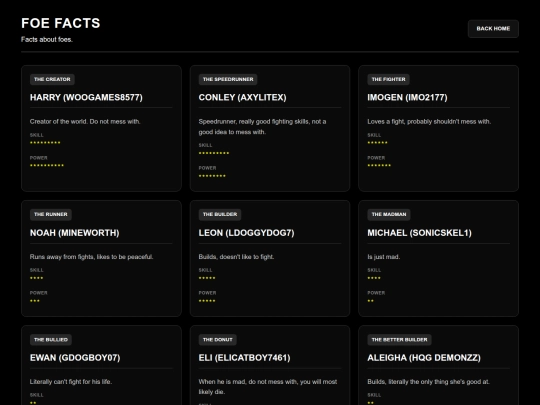Click Conley's skill star rating

pos(214,153)
